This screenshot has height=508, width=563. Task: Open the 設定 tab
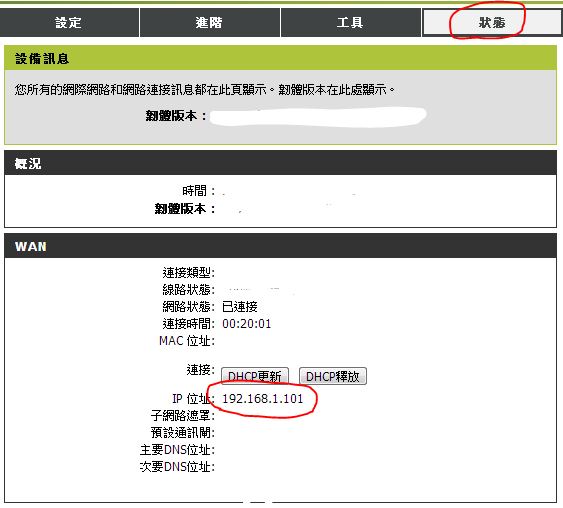pyautogui.click(x=69, y=23)
